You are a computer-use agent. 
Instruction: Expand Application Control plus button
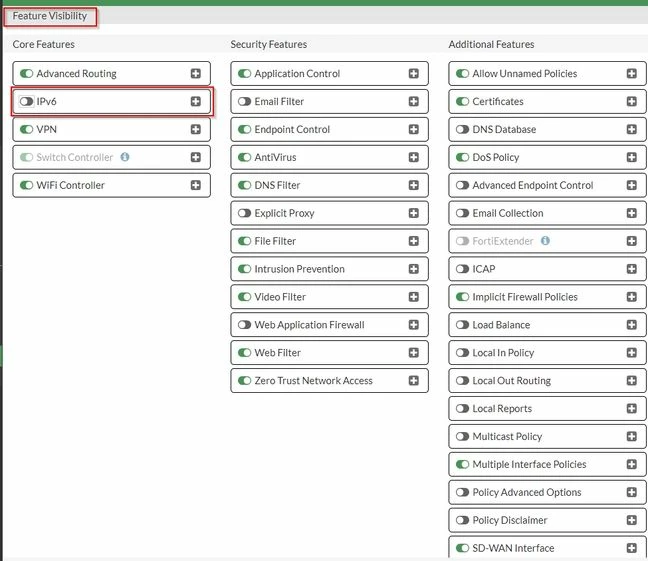click(414, 74)
